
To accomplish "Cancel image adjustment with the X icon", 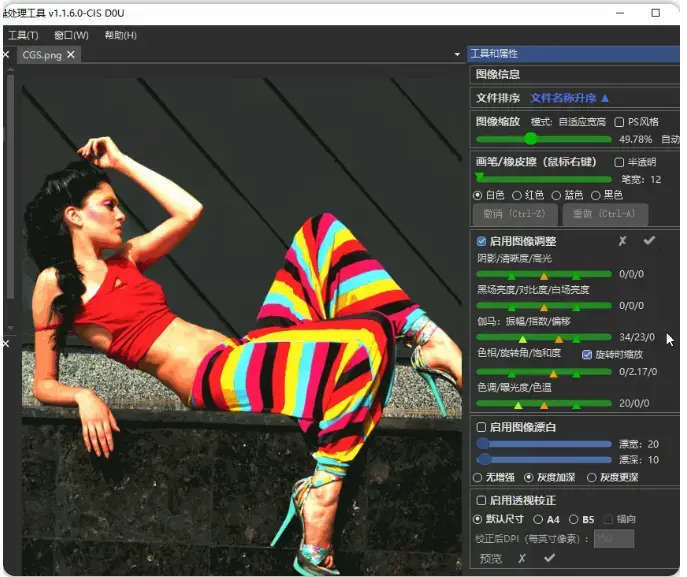I will pos(622,241).
